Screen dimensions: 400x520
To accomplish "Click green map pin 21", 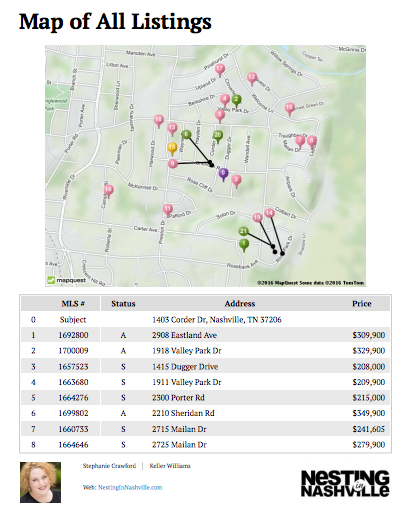I will click(243, 231).
